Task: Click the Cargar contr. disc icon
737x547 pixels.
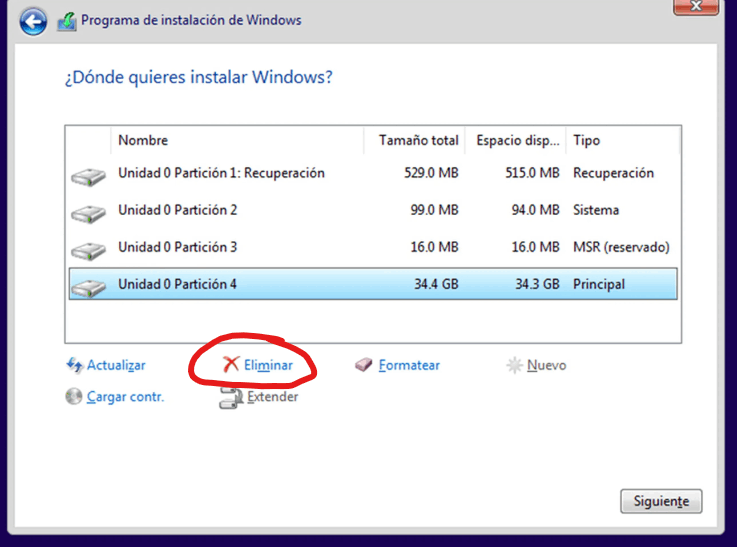Action: click(x=73, y=396)
